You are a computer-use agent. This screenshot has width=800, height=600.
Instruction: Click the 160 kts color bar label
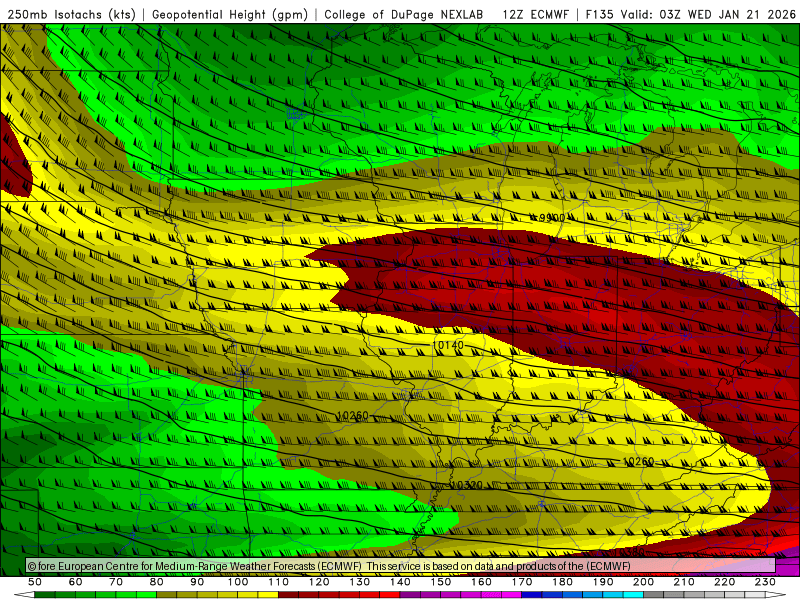click(x=481, y=582)
